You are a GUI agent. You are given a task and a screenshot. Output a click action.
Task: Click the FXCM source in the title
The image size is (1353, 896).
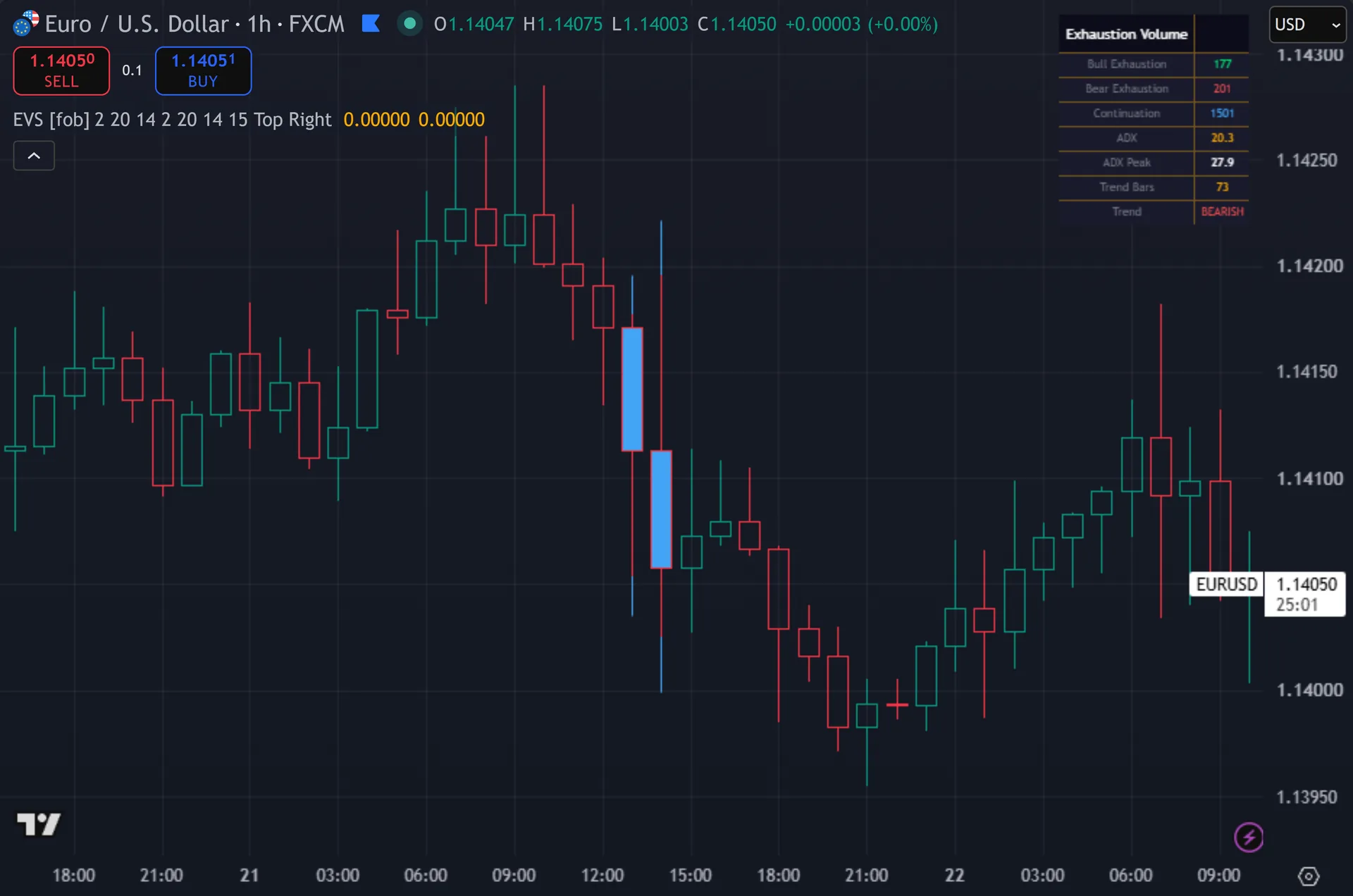click(x=316, y=24)
